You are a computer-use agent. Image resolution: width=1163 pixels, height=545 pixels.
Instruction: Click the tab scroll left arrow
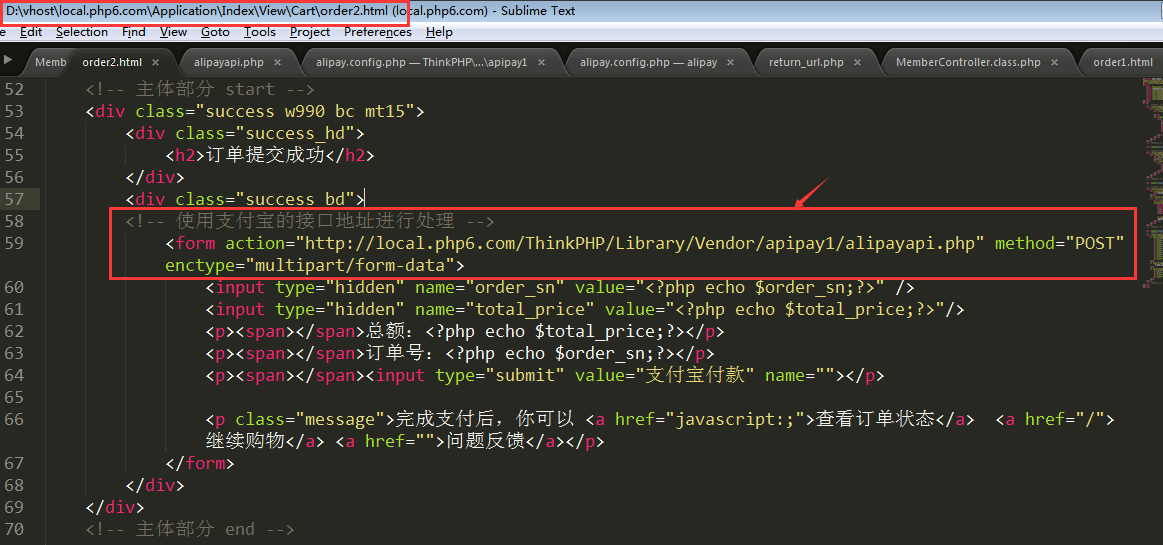pos(9,61)
